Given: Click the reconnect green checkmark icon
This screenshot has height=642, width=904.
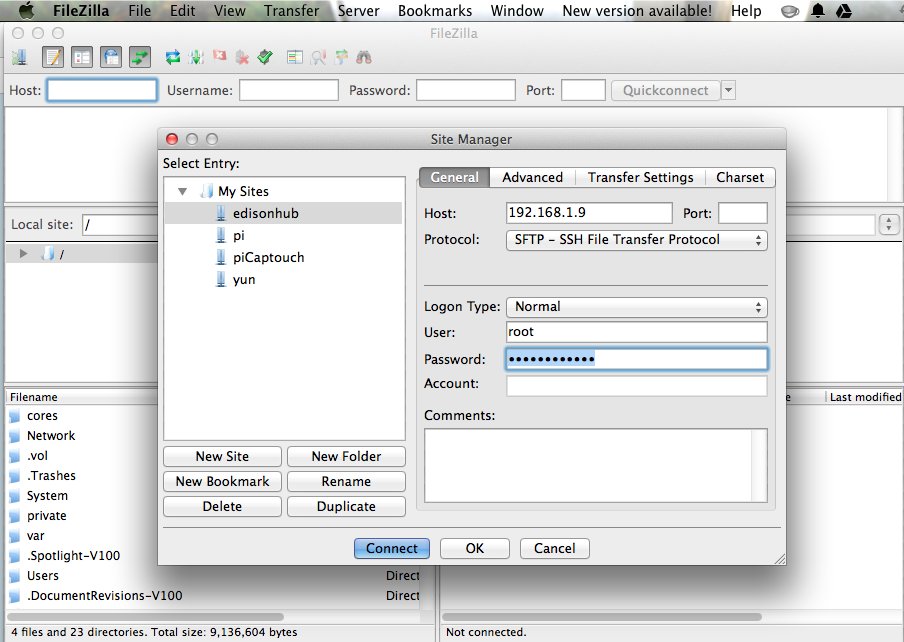Looking at the screenshot, I should (265, 56).
